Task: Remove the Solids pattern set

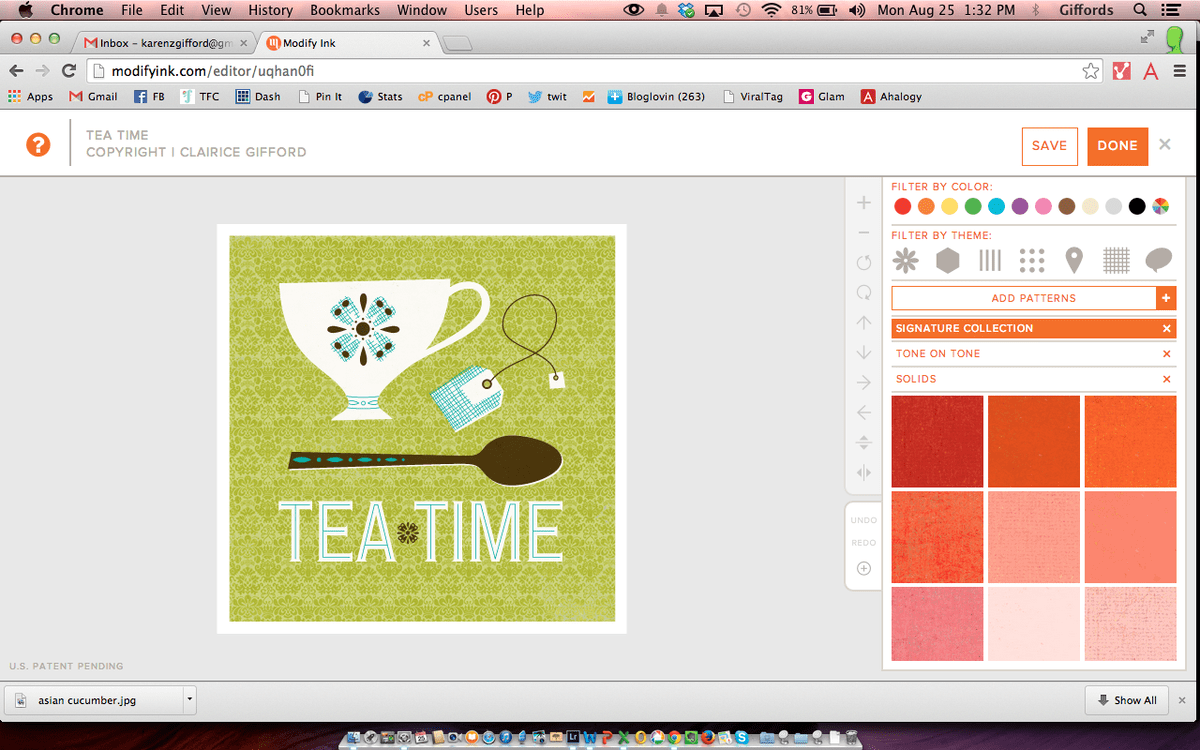Action: [x=1166, y=380]
